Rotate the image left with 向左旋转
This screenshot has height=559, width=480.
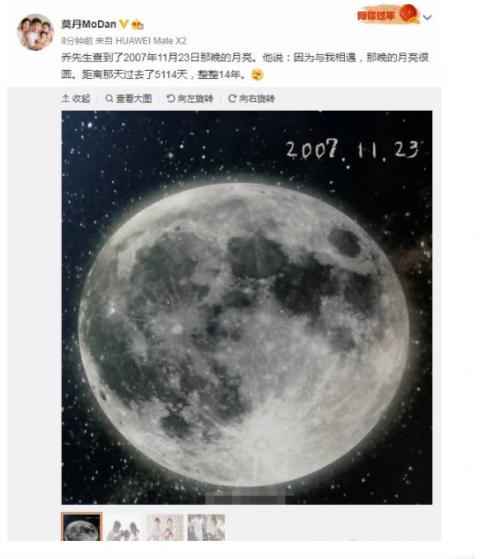point(190,98)
